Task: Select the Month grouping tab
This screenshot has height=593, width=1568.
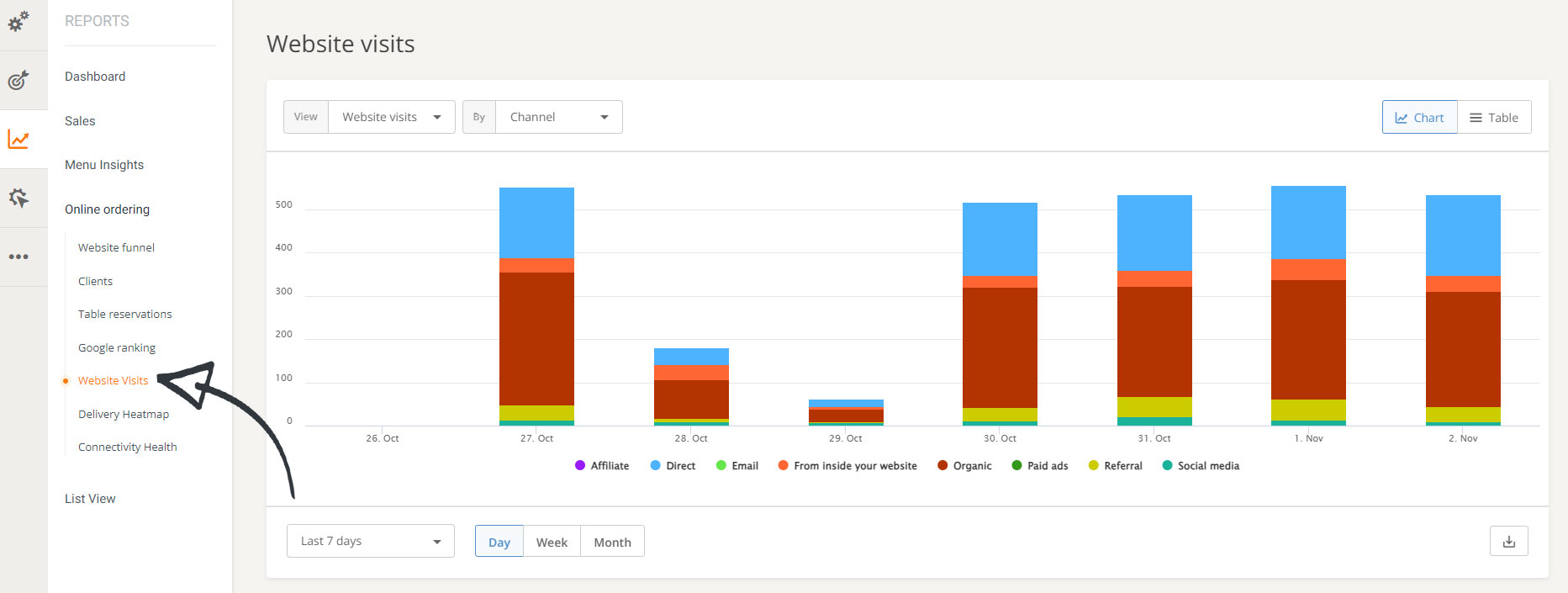Action: (612, 543)
